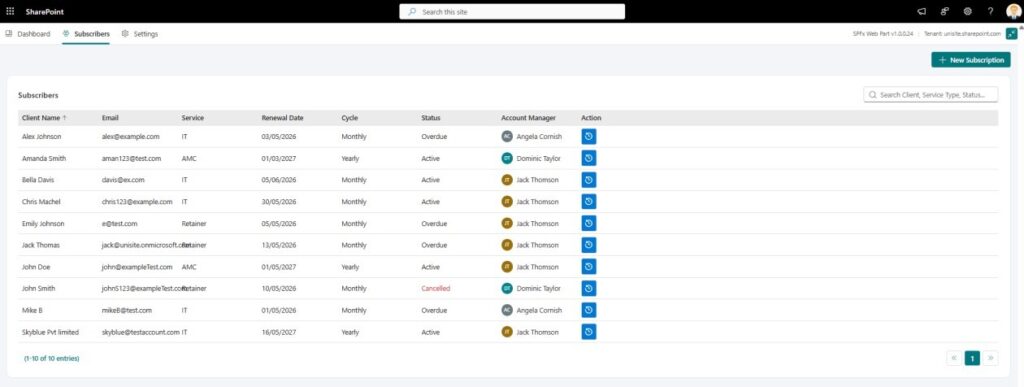Click renewal history icon for John Doe
1024x387 pixels.
point(588,266)
